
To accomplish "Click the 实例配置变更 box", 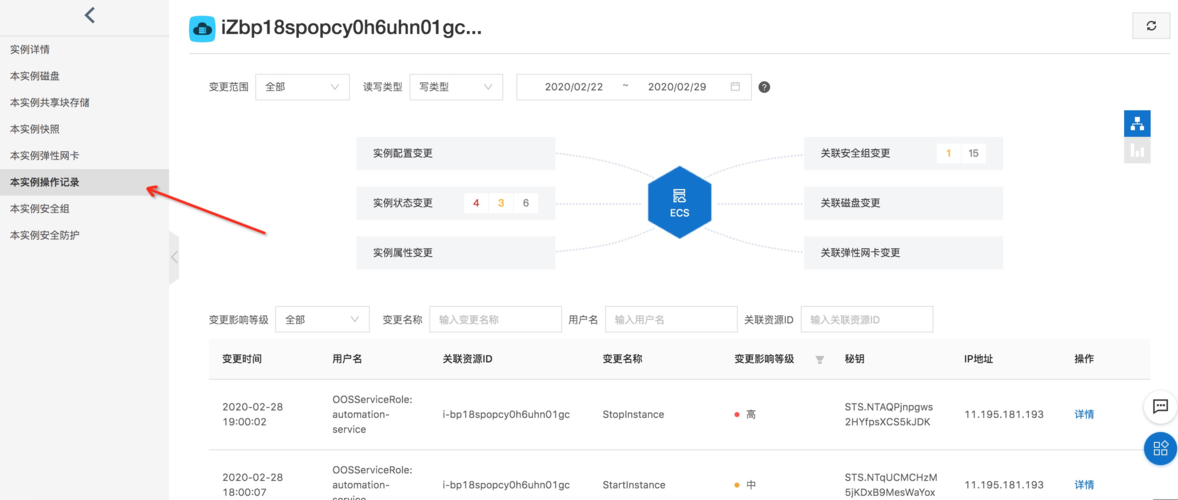I will 455,153.
